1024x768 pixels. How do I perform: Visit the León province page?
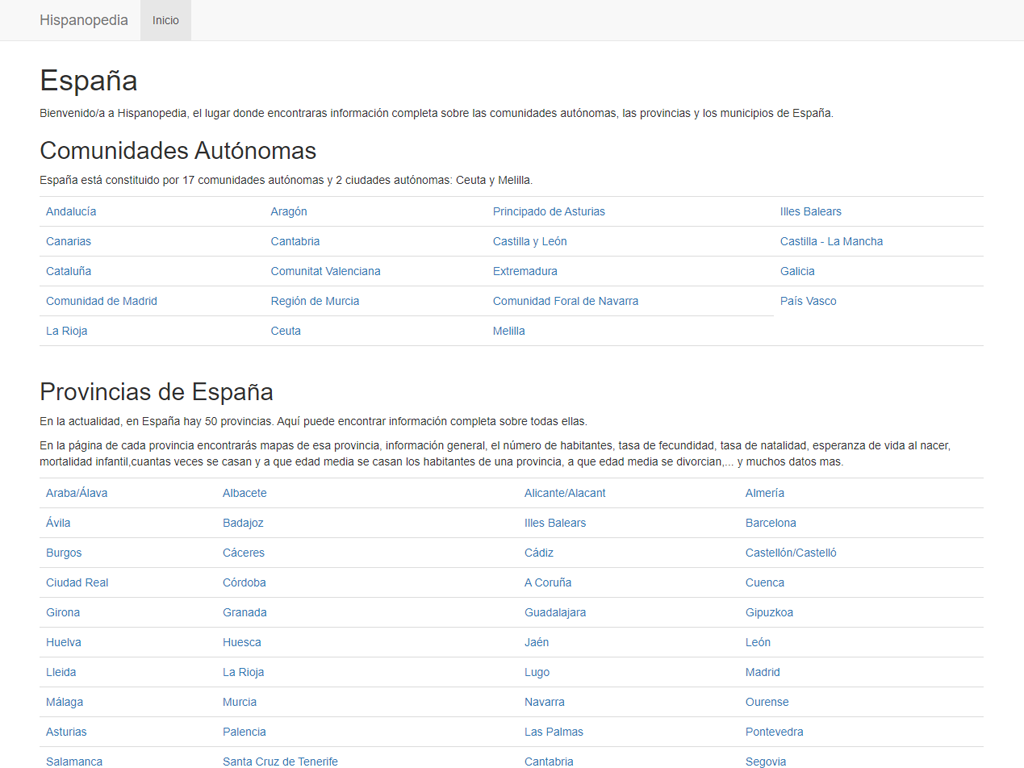[x=758, y=644]
